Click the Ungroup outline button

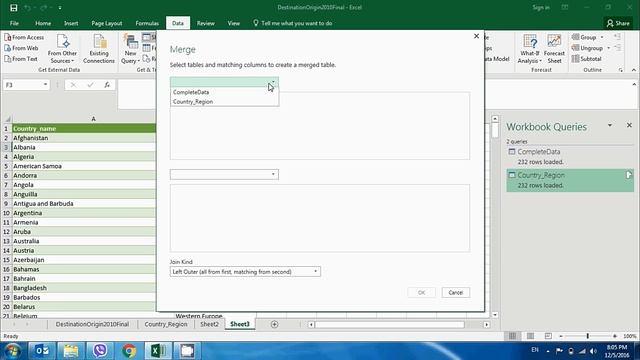(591, 48)
